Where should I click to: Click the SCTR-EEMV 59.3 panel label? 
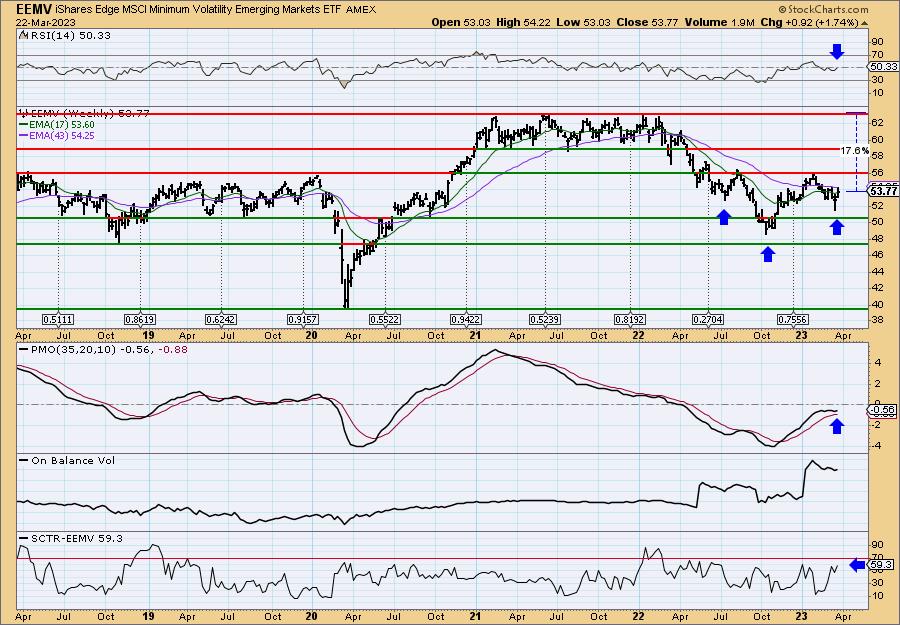pyautogui.click(x=71, y=538)
